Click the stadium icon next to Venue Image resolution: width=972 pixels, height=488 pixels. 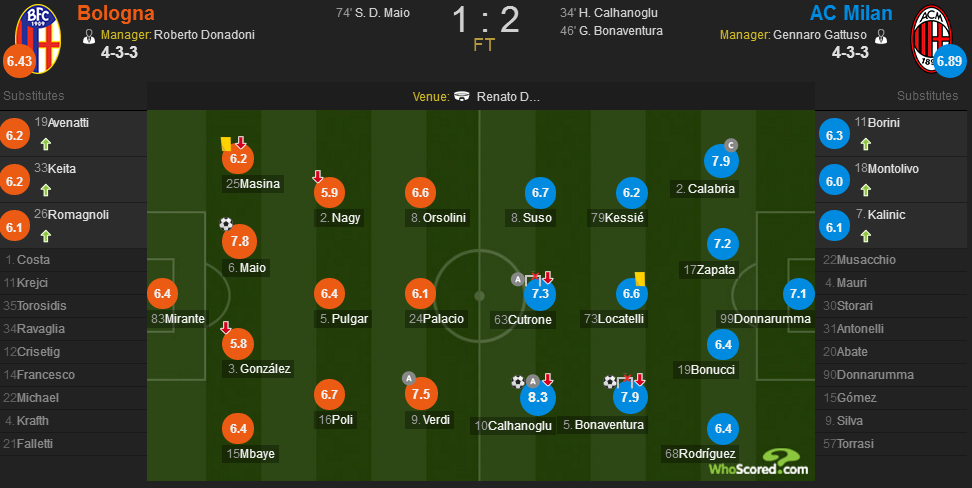(462, 96)
